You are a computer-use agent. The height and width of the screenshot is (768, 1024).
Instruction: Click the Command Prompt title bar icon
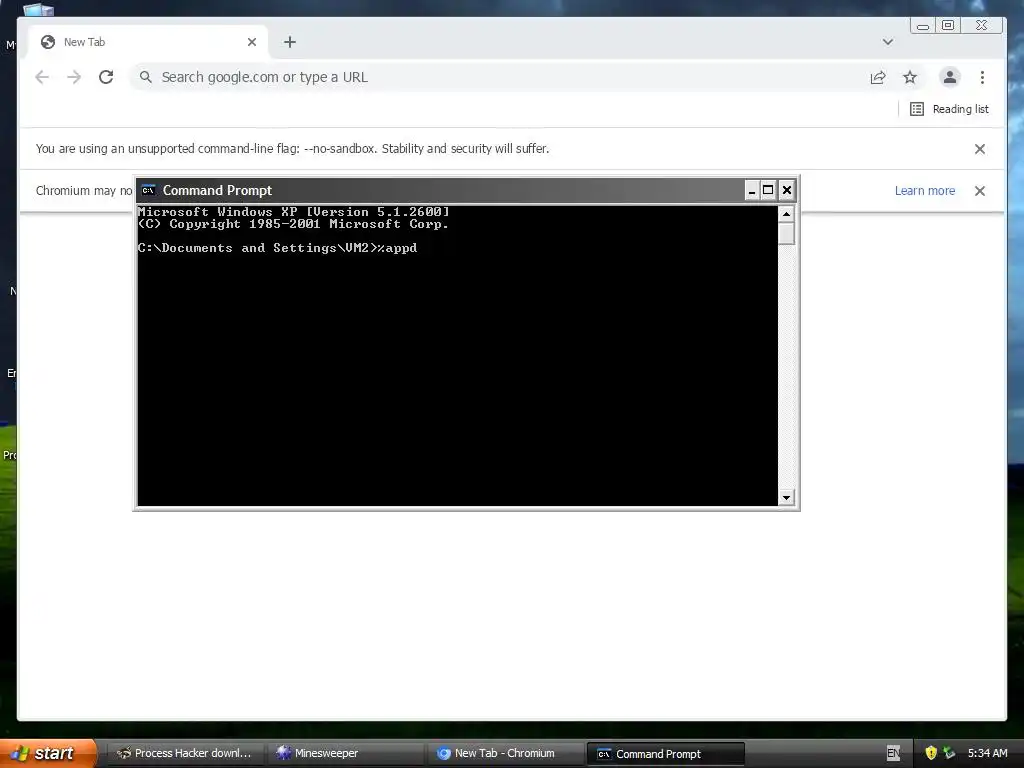pos(148,190)
